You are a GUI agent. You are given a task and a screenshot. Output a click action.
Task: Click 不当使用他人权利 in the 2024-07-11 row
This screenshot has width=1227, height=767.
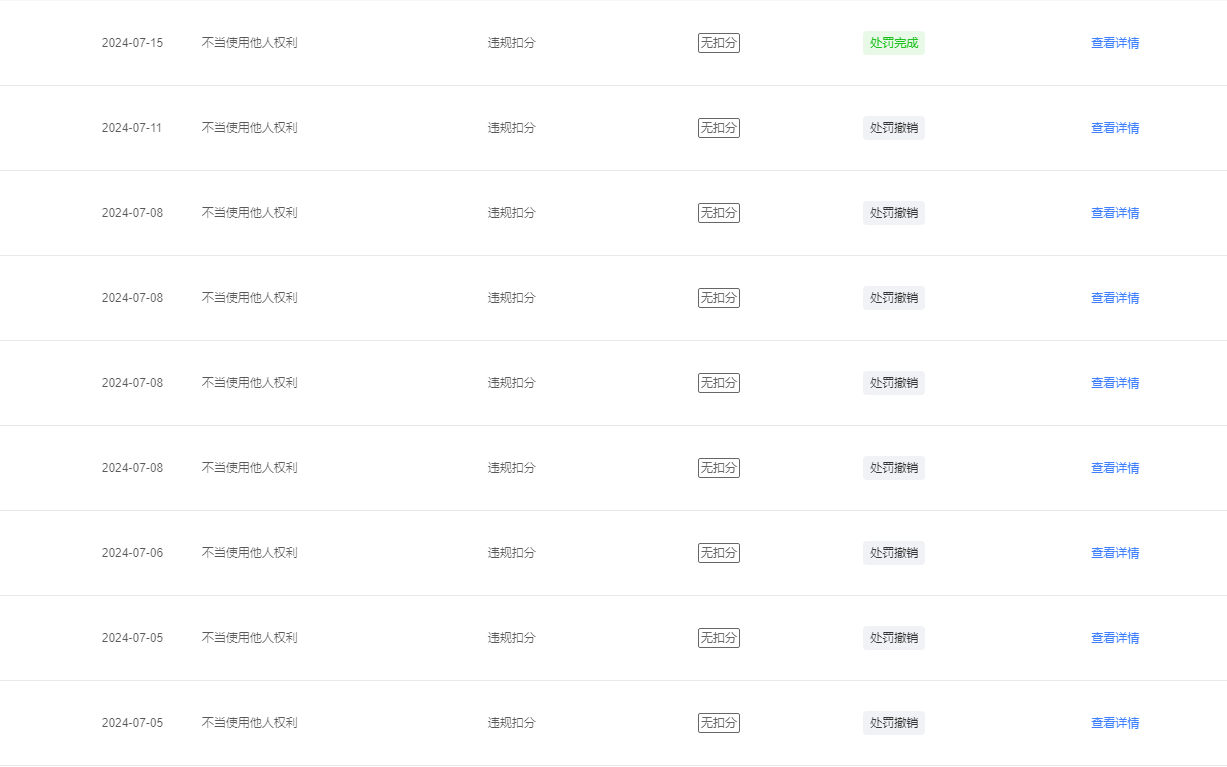[250, 128]
